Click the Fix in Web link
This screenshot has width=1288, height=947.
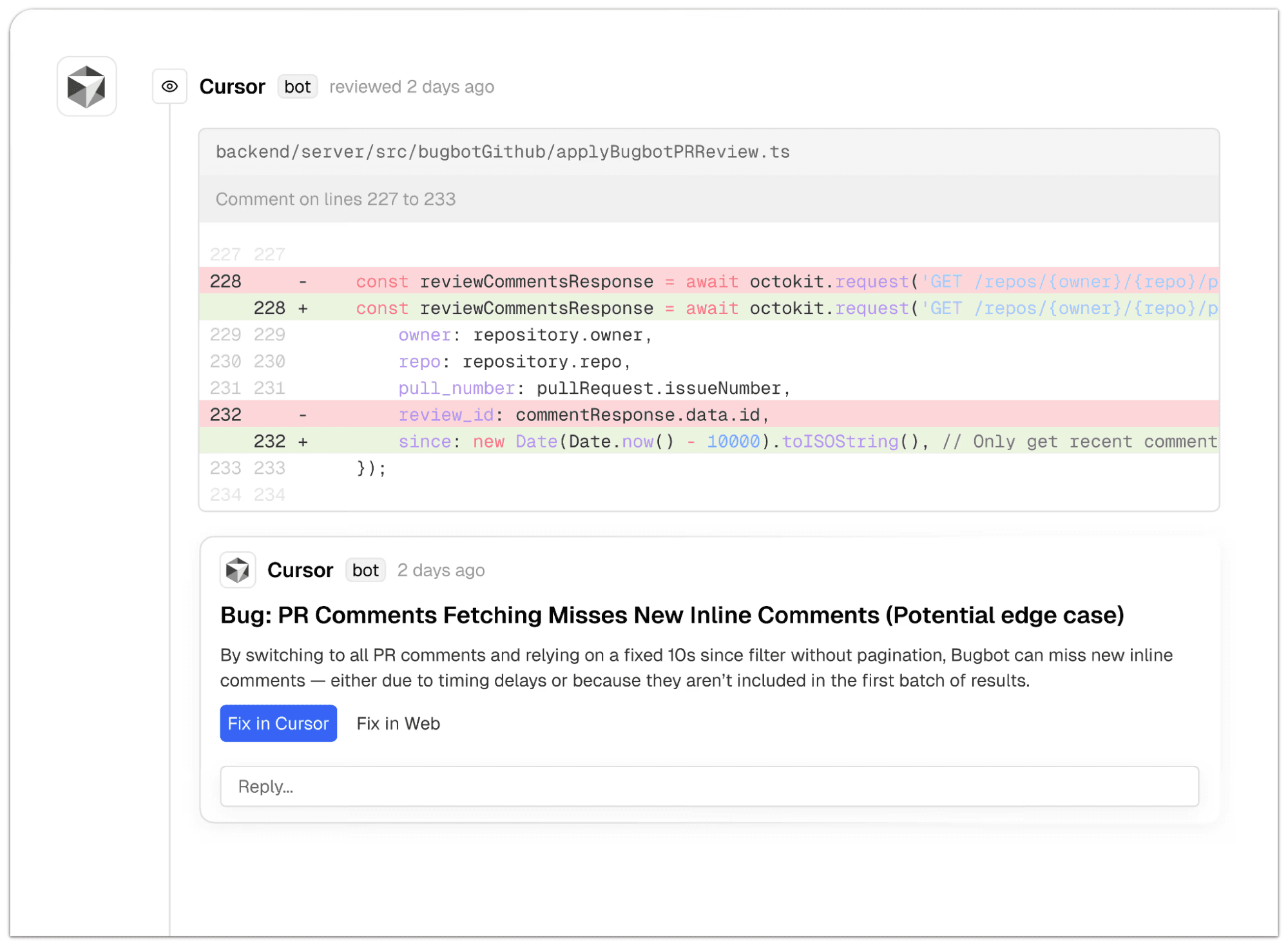point(398,723)
